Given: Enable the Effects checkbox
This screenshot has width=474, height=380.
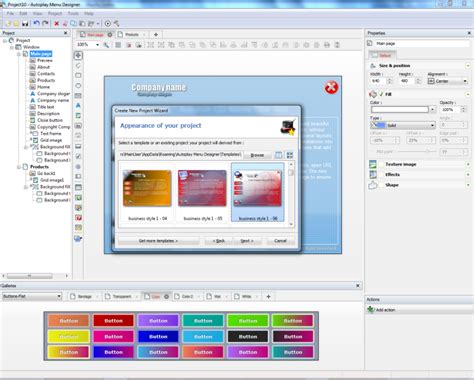Looking at the screenshot, I should (x=381, y=175).
